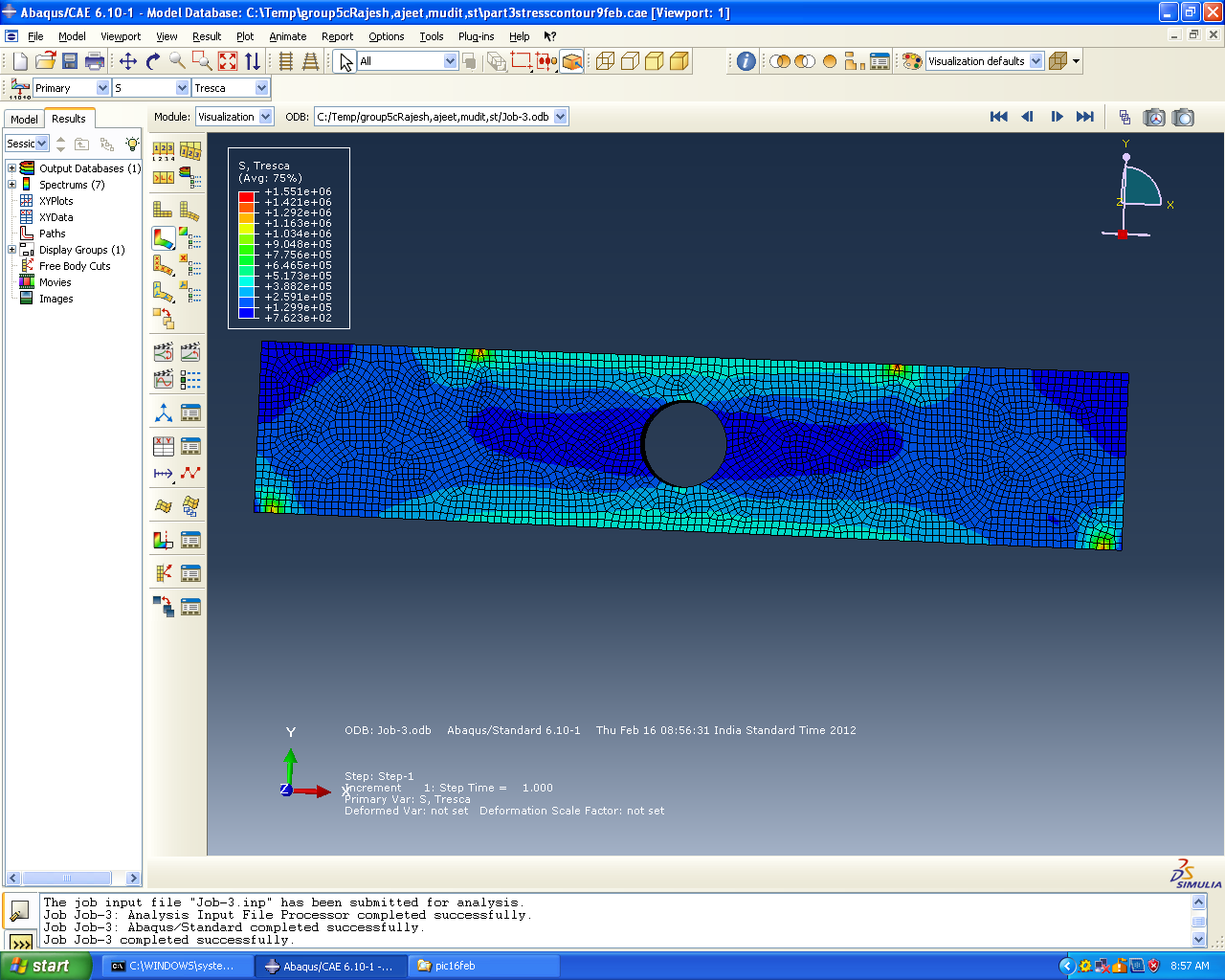Expand the Output Databases tree node
Viewport: 1225px width, 980px height.
[x=11, y=168]
